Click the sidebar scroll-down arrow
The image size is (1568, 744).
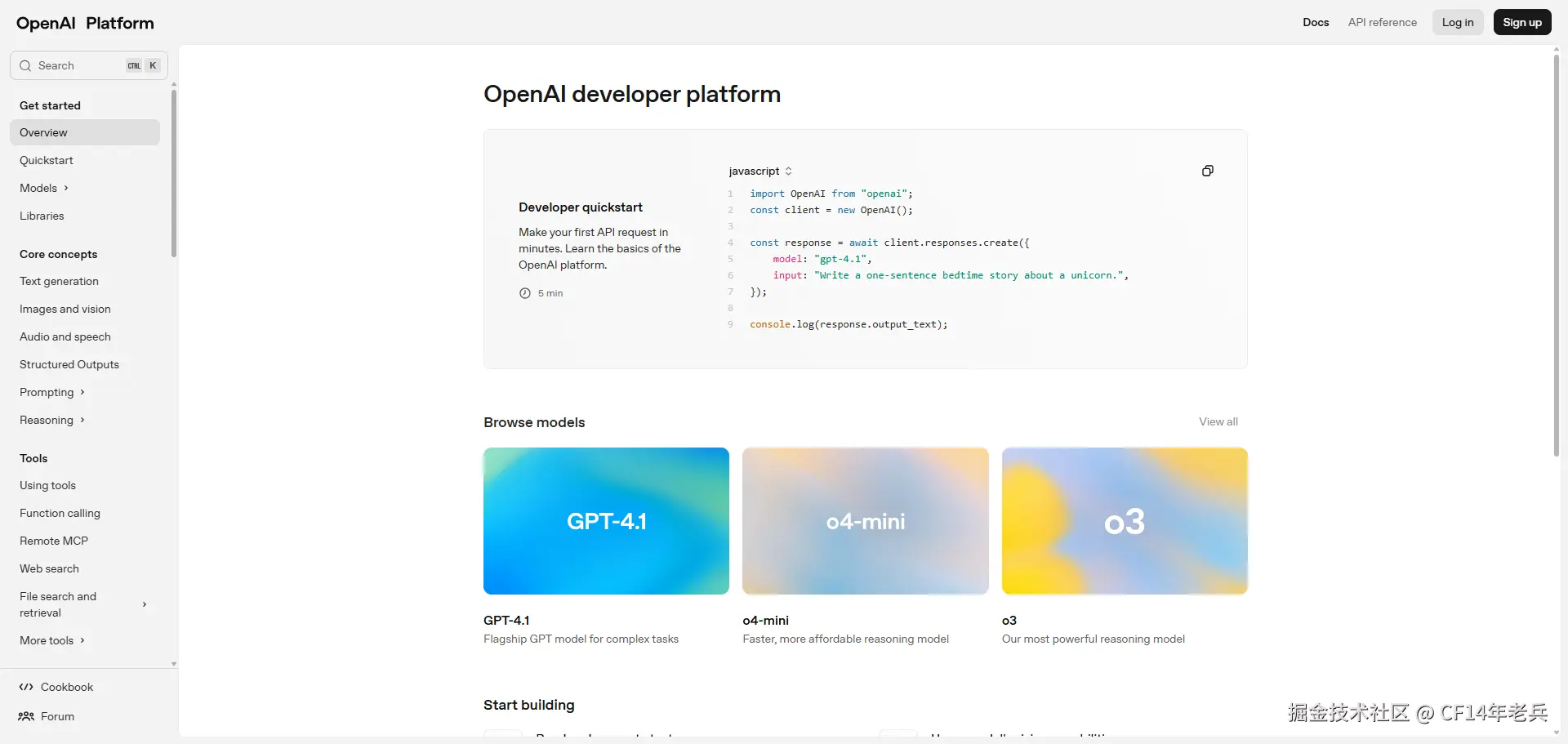tap(173, 664)
